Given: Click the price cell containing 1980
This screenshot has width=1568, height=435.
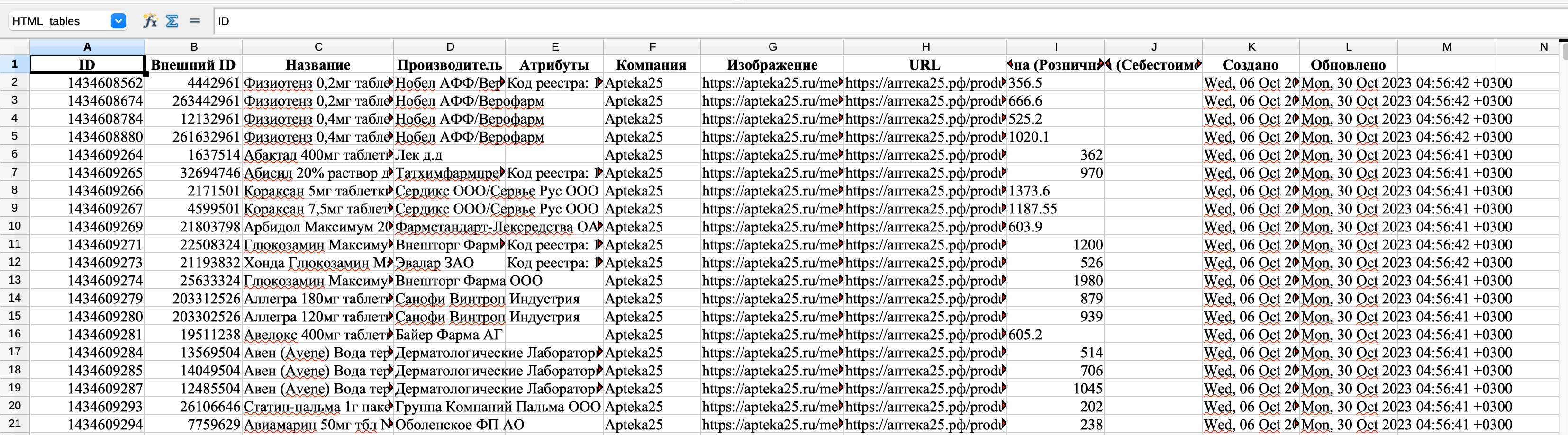Looking at the screenshot, I should [1055, 281].
